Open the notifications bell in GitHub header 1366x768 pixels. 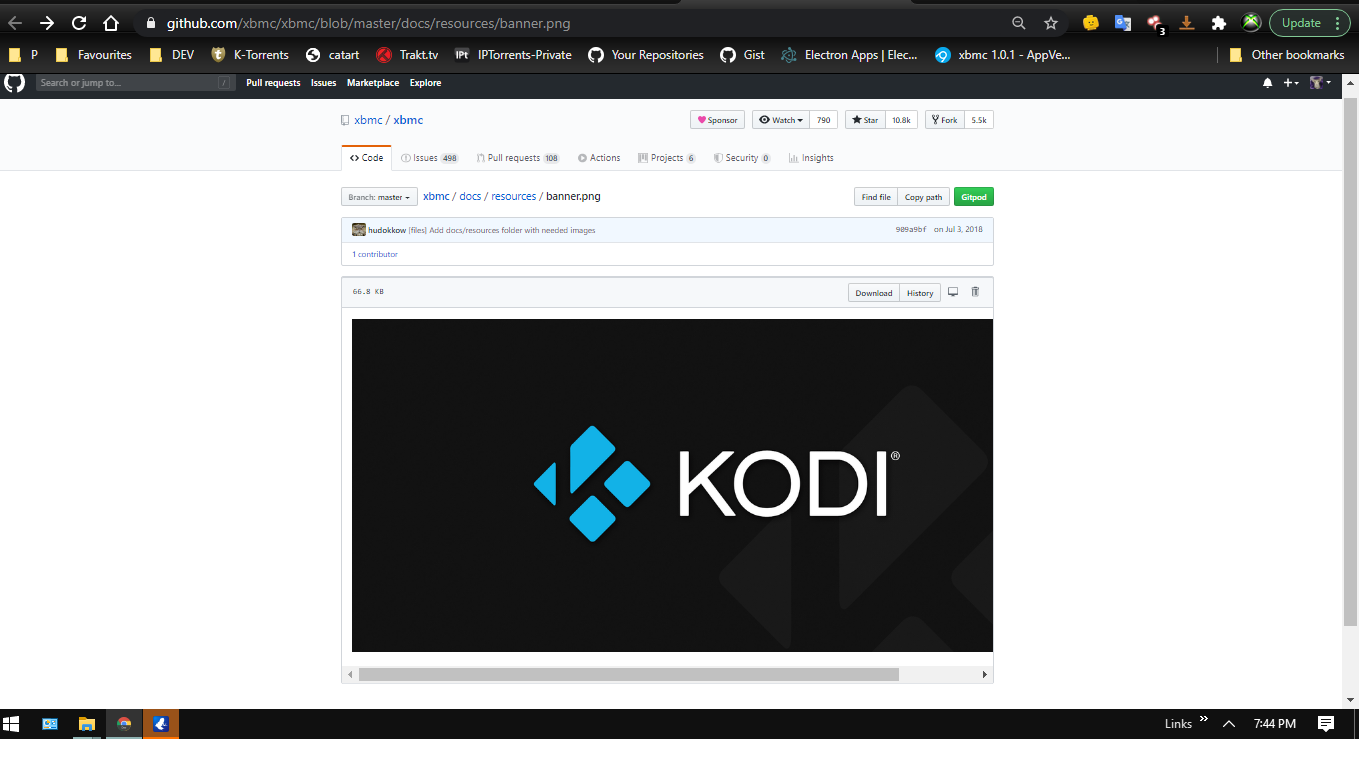pos(1268,83)
